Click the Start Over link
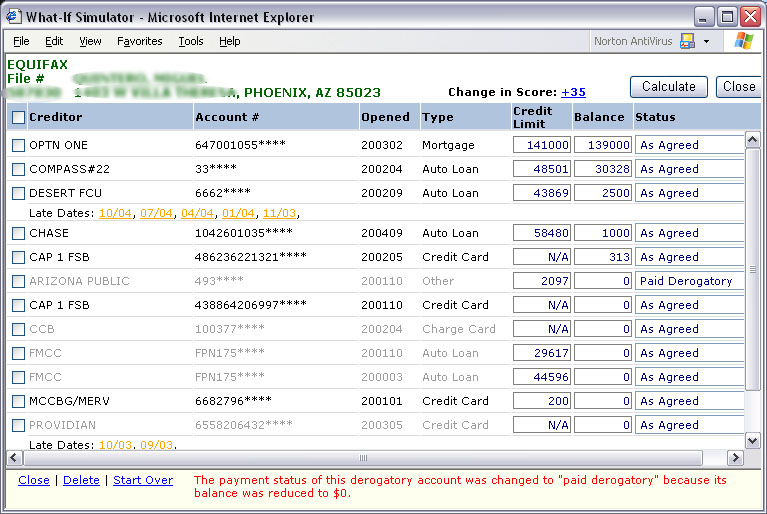Image resolution: width=767 pixels, height=514 pixels. point(143,480)
